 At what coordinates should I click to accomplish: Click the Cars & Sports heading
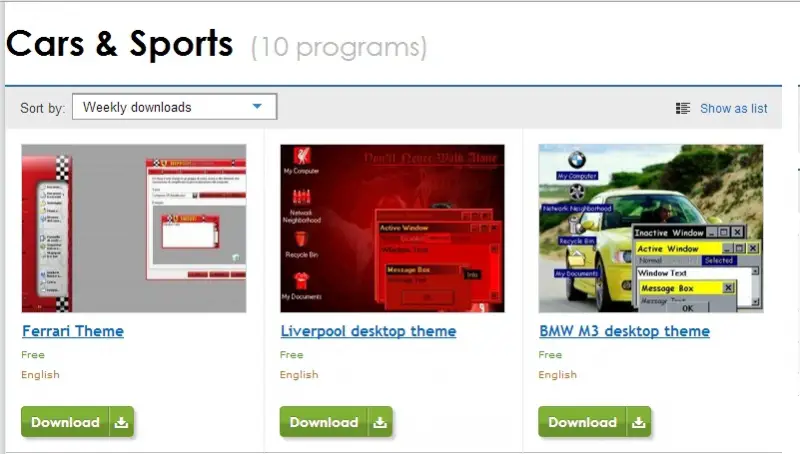[x=119, y=44]
